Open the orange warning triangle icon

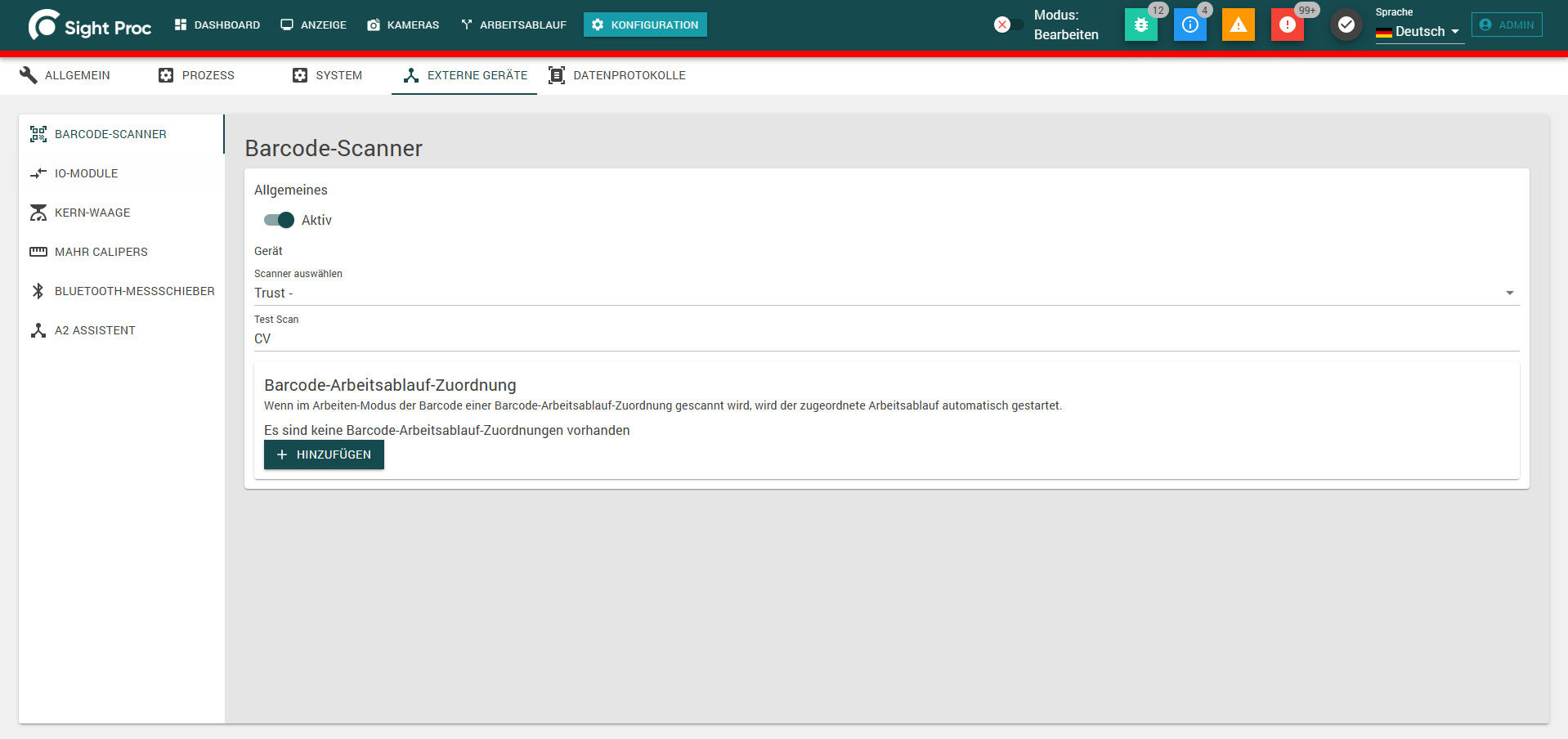click(1239, 25)
